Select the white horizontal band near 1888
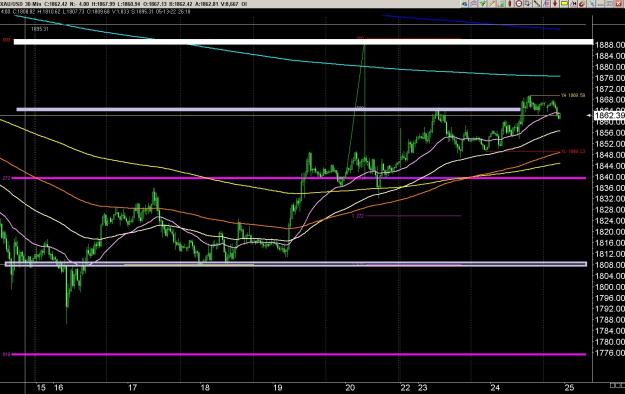 pyautogui.click(x=303, y=42)
